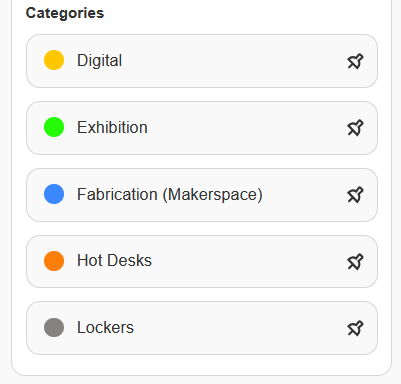This screenshot has width=401, height=384.
Task: Click the orange Hot Desks color dot
Action: [x=54, y=261]
